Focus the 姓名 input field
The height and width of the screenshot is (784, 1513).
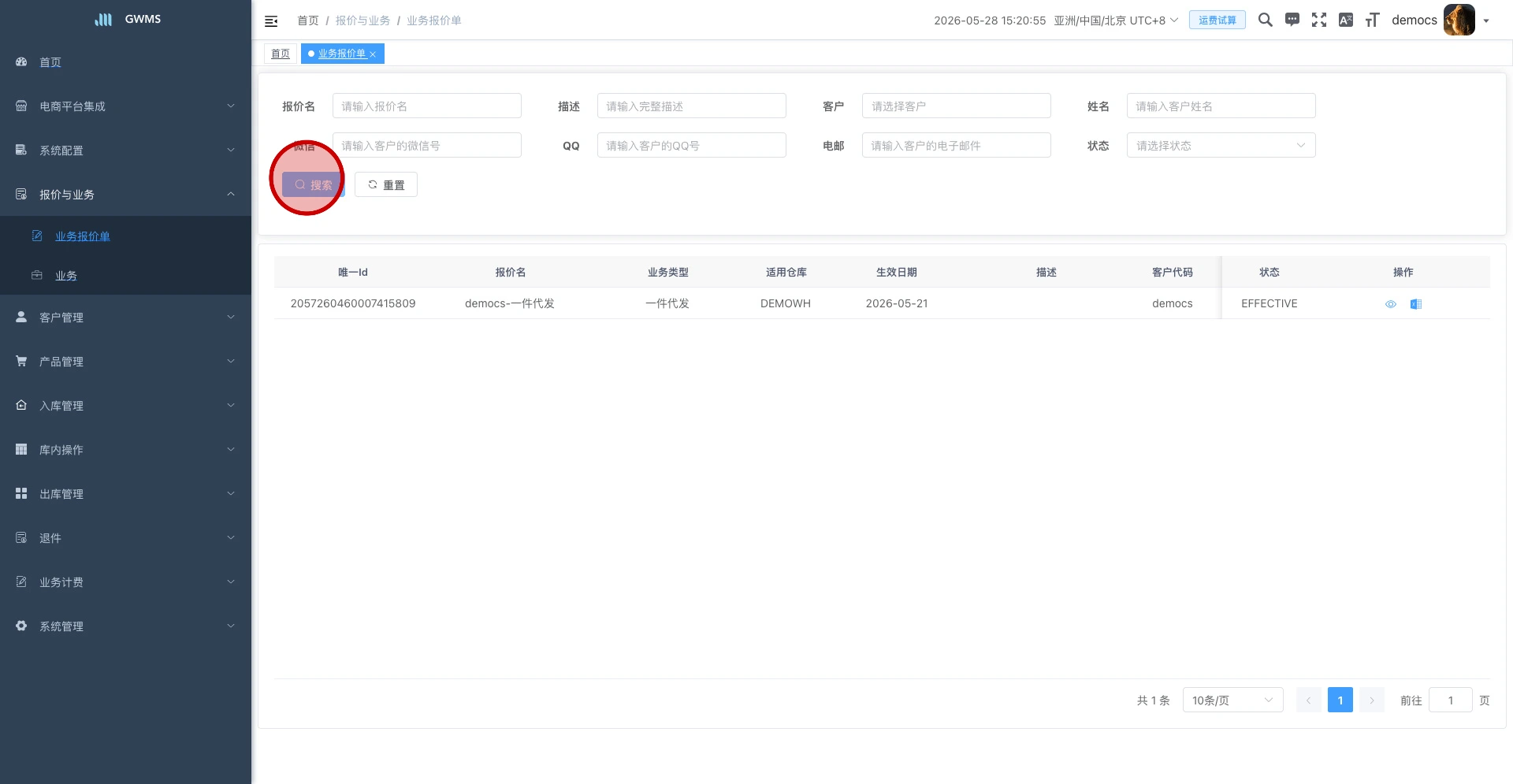click(1221, 106)
